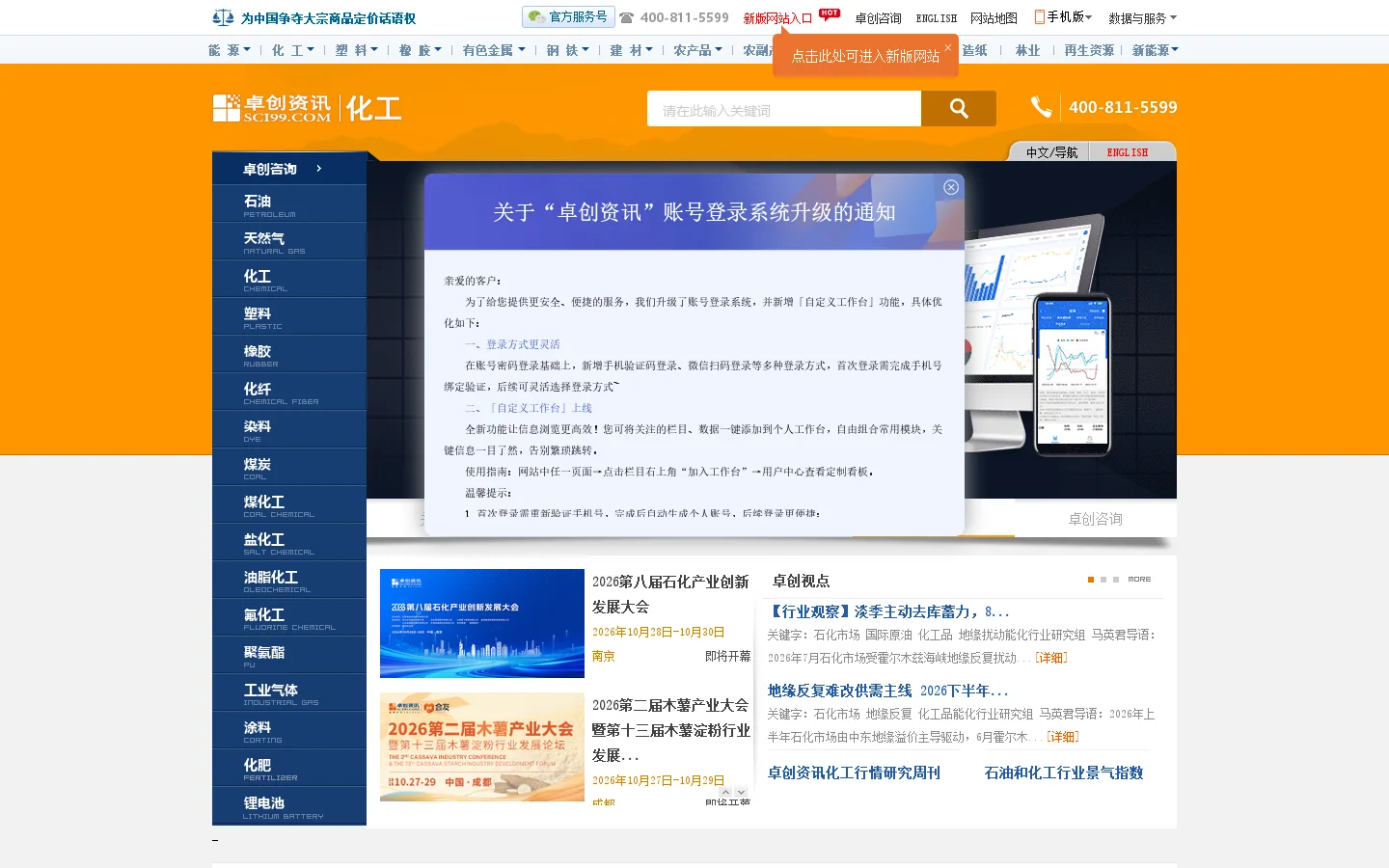Open the WeChat 官方服务号 button
The height and width of the screenshot is (868, 1389).
tap(568, 16)
